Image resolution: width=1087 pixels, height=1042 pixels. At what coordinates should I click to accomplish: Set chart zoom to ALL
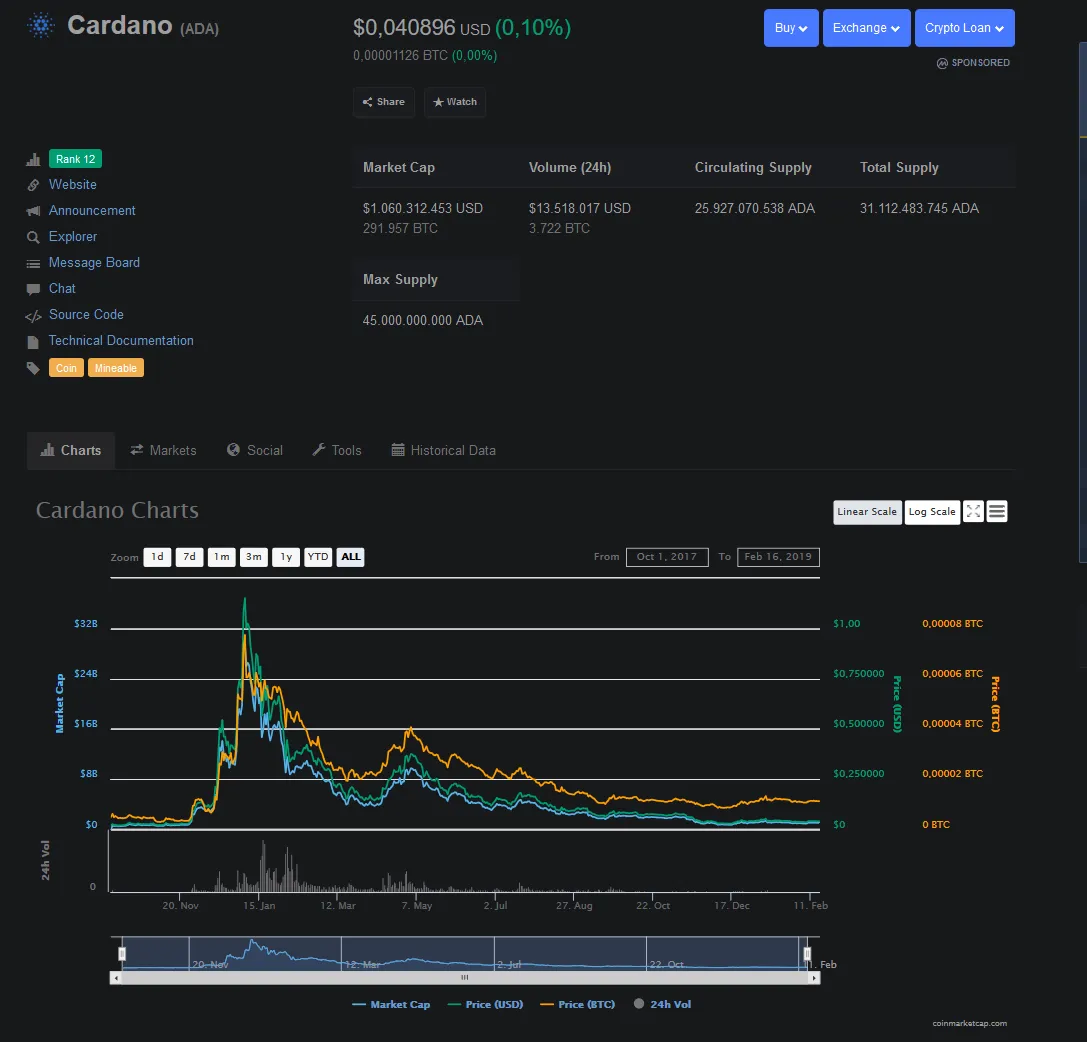tap(351, 557)
